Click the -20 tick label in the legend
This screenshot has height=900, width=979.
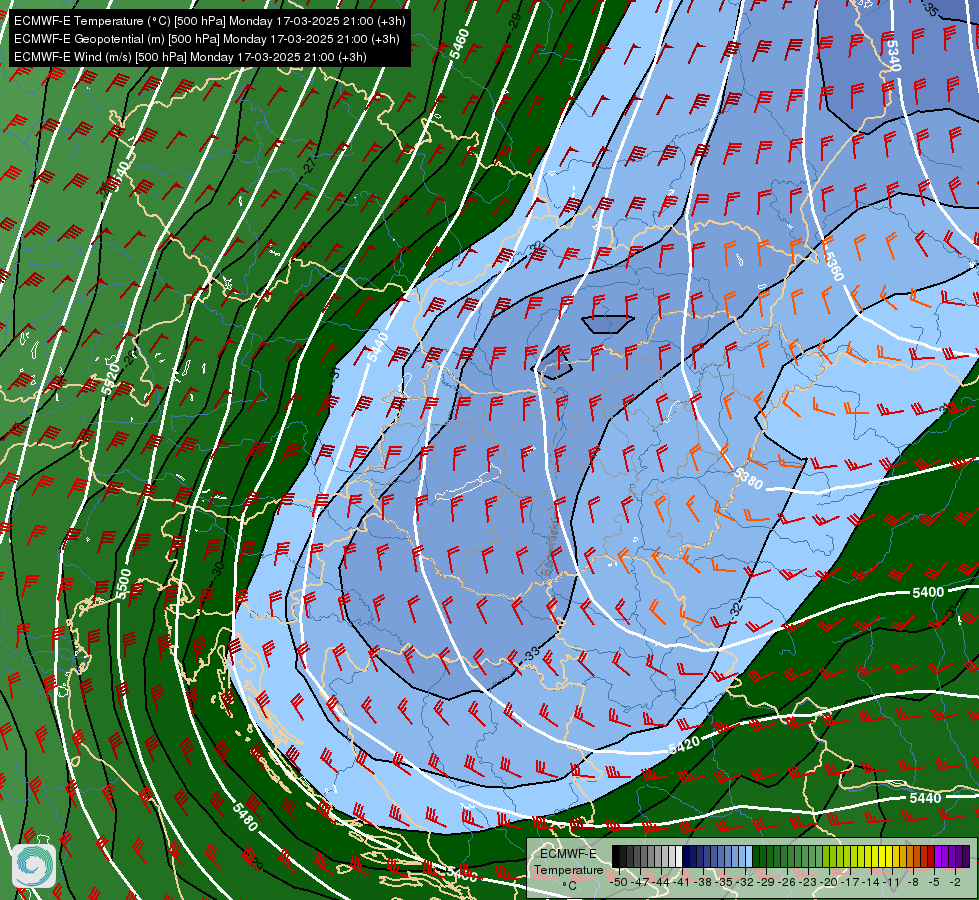[x=829, y=883]
